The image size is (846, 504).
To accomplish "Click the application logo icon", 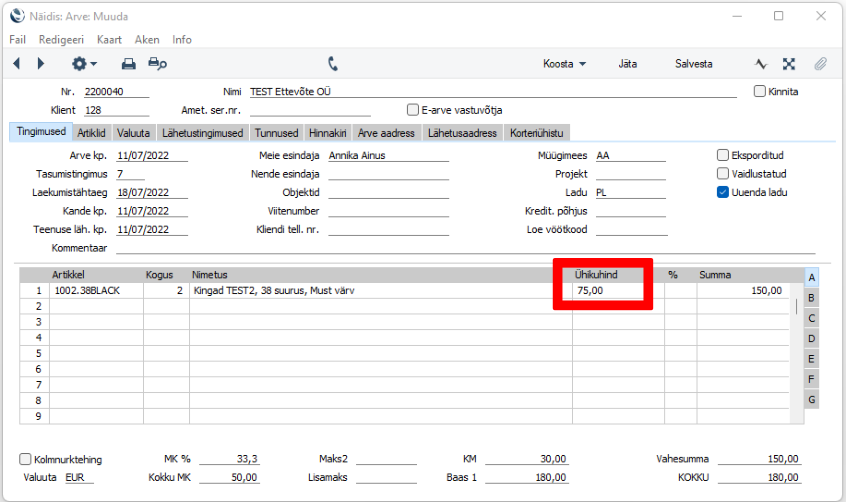I will 17,16.
